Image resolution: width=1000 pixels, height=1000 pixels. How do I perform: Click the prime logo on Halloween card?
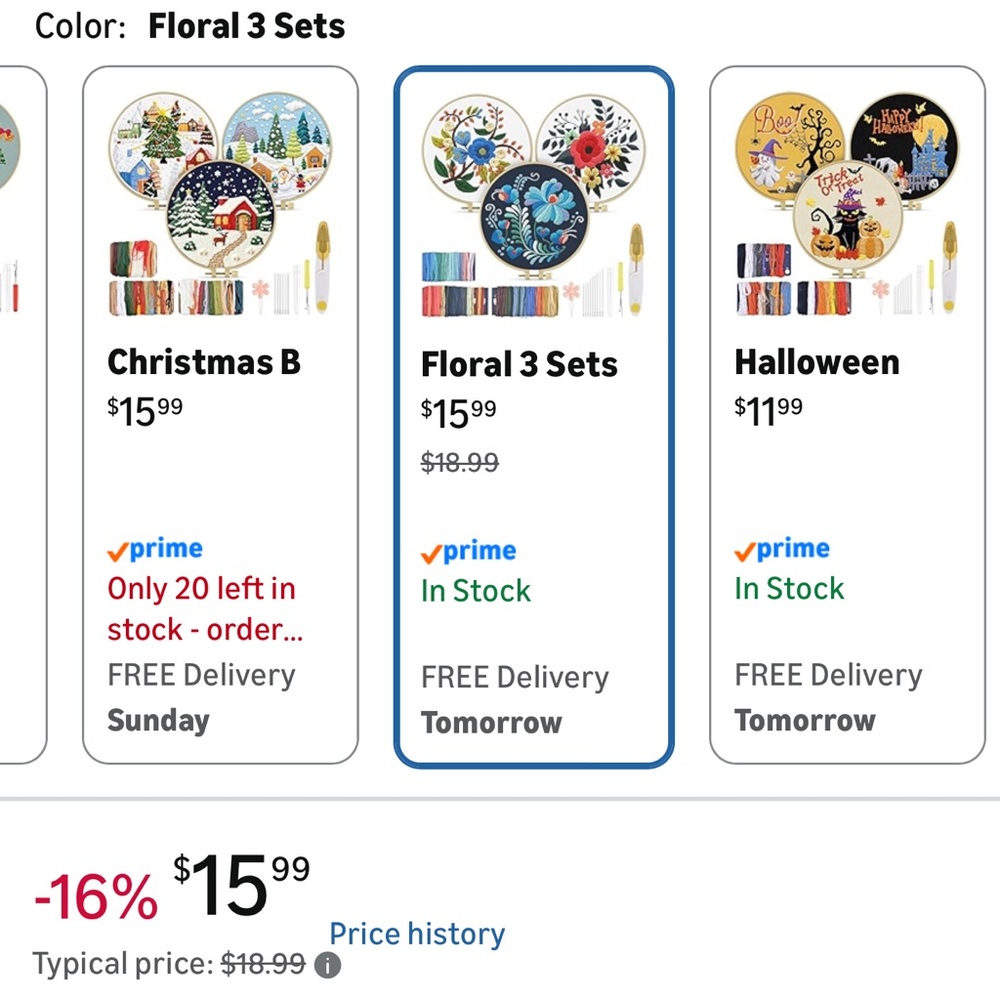coord(782,549)
